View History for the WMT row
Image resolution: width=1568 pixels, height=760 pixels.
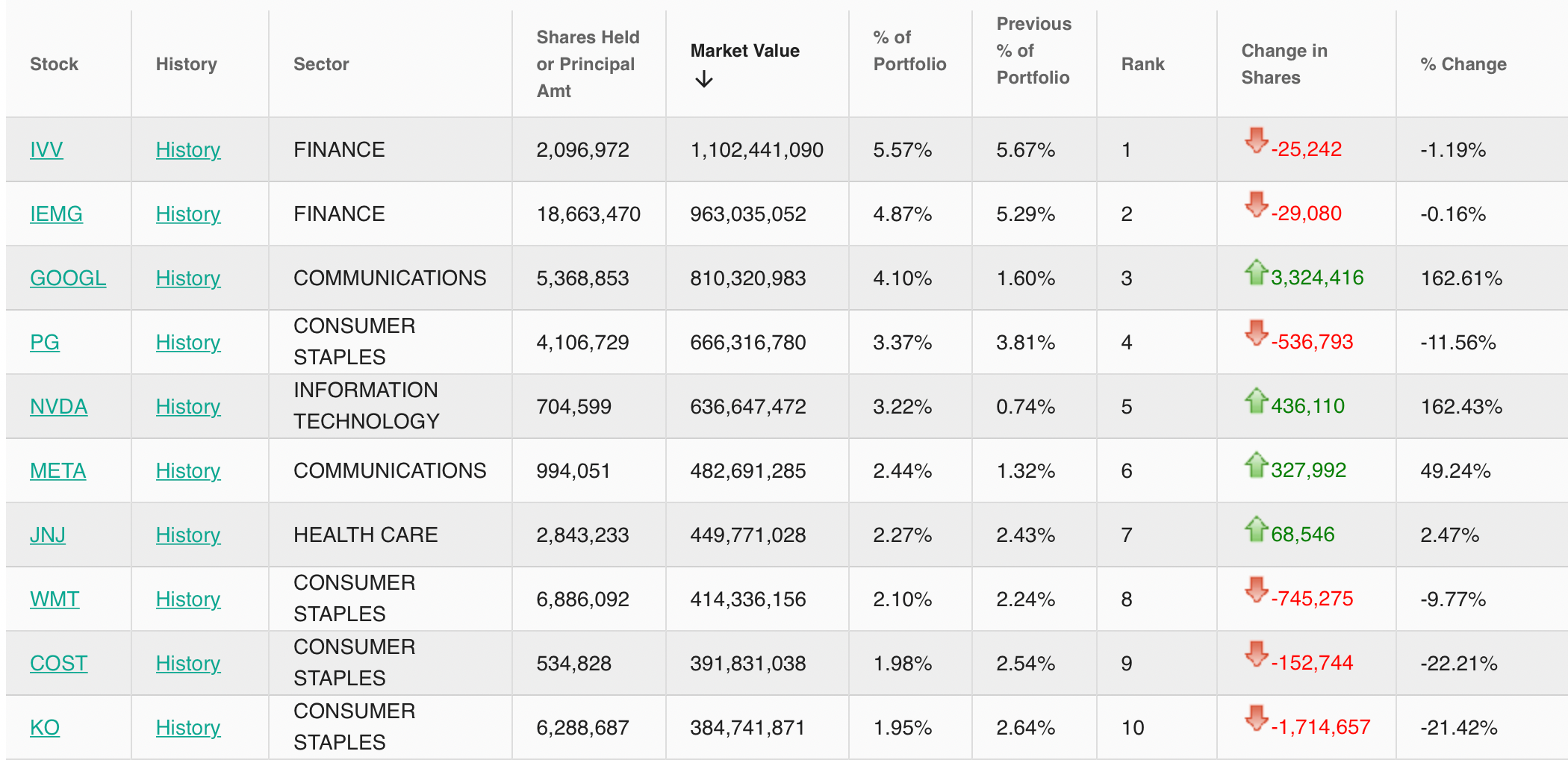point(188,599)
